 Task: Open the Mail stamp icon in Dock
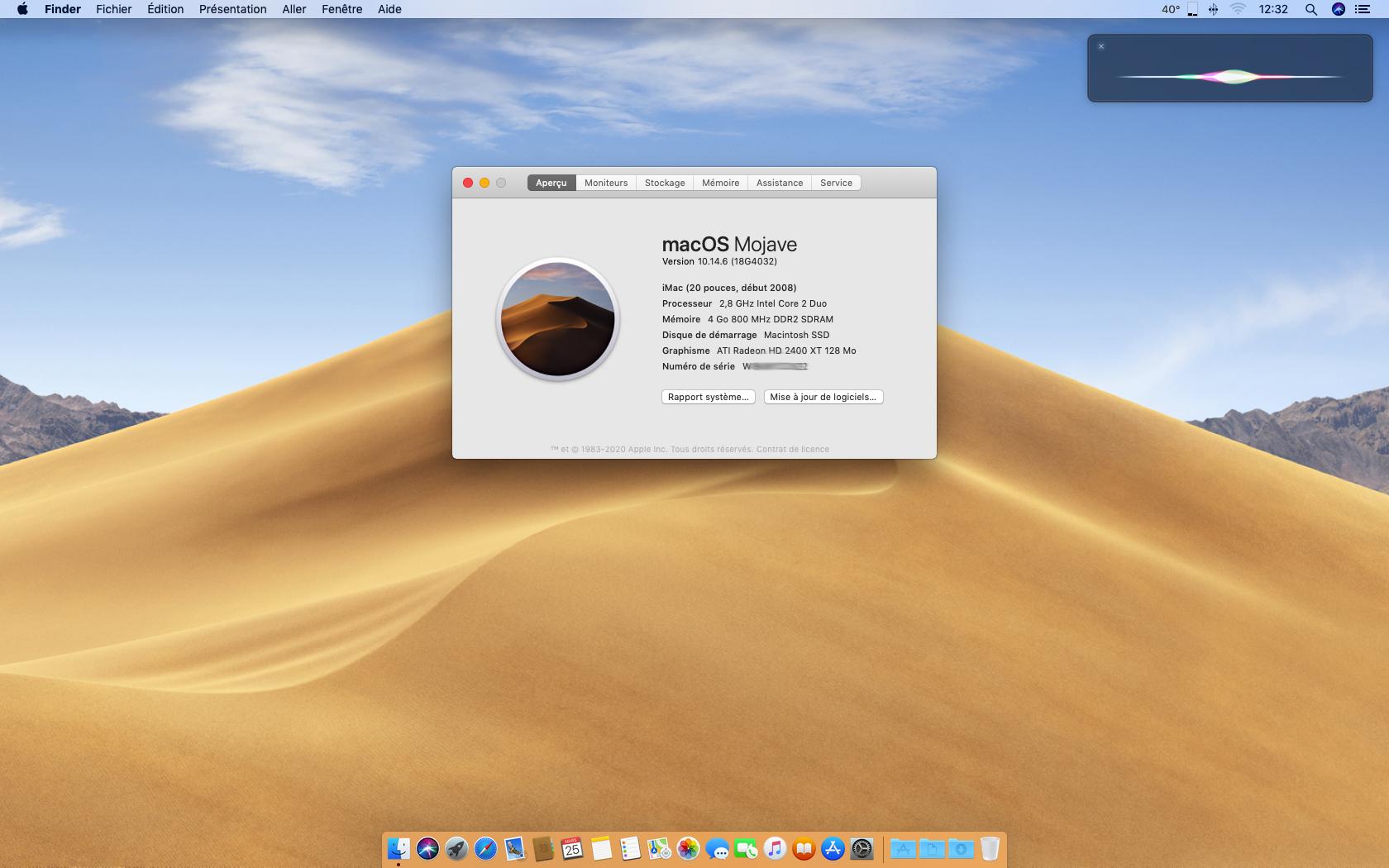coord(514,848)
